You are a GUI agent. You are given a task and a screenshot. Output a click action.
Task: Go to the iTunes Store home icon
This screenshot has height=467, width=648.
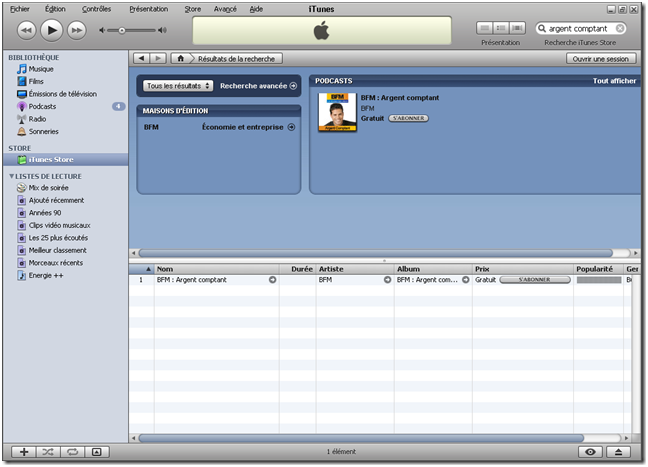pyautogui.click(x=181, y=59)
